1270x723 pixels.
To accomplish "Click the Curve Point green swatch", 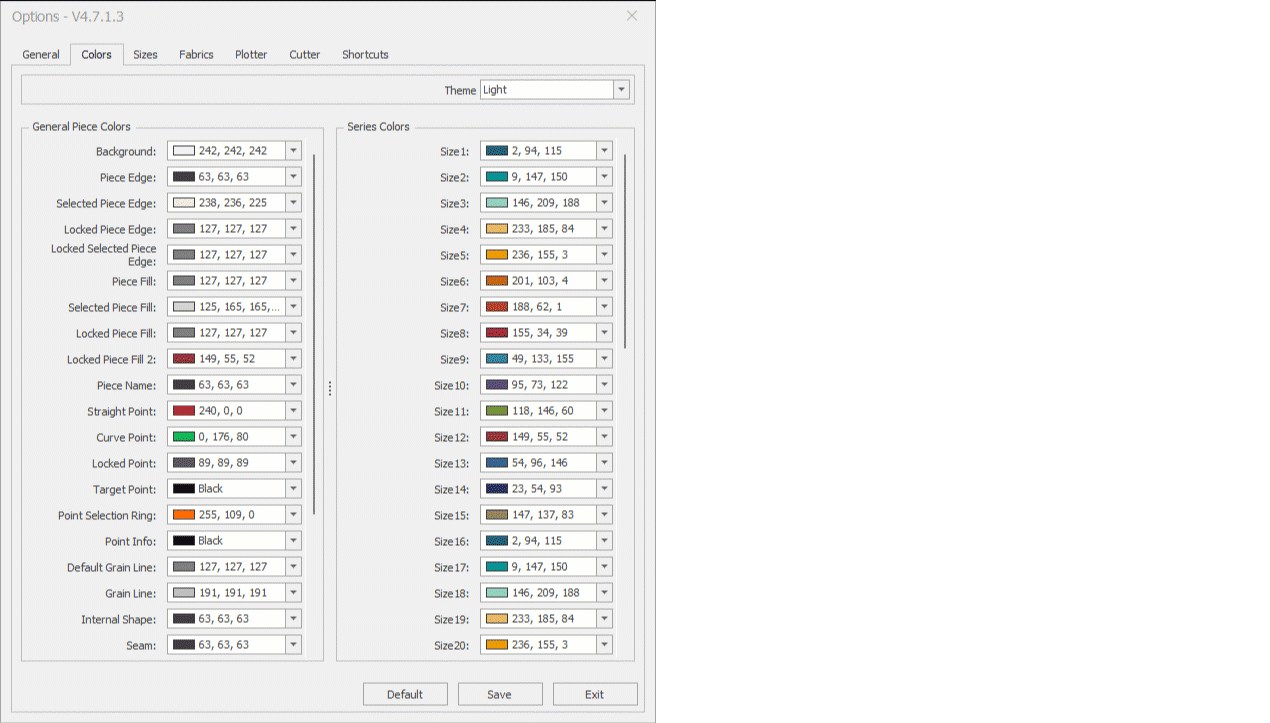I will (x=183, y=437).
